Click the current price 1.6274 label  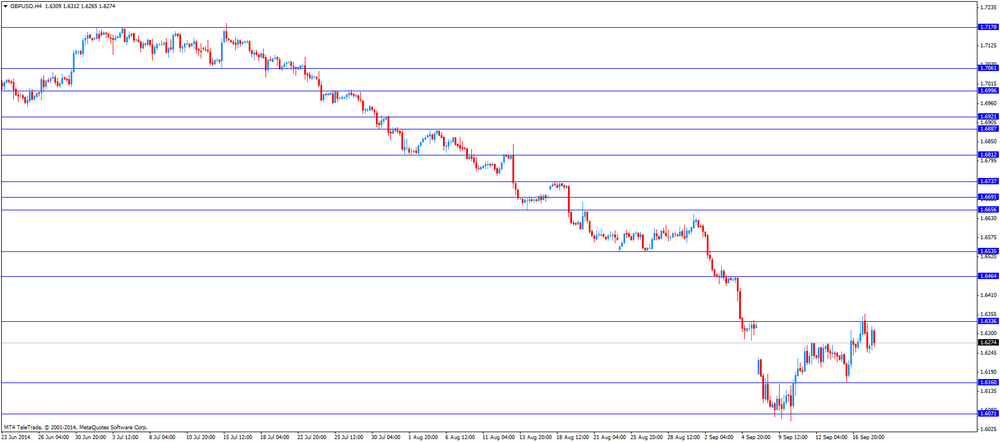(x=987, y=343)
